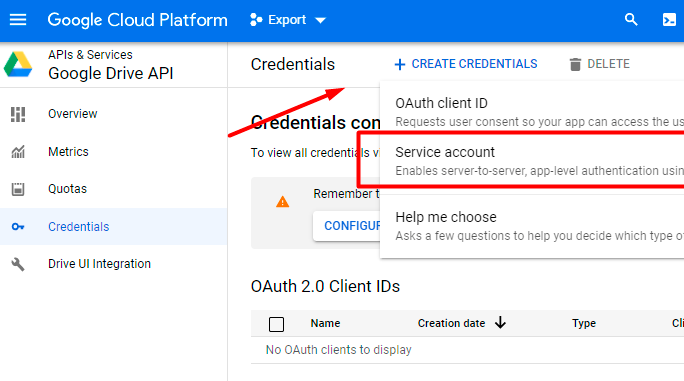Open the hamburger navigation menu
This screenshot has height=381, width=684.
pyautogui.click(x=18, y=20)
